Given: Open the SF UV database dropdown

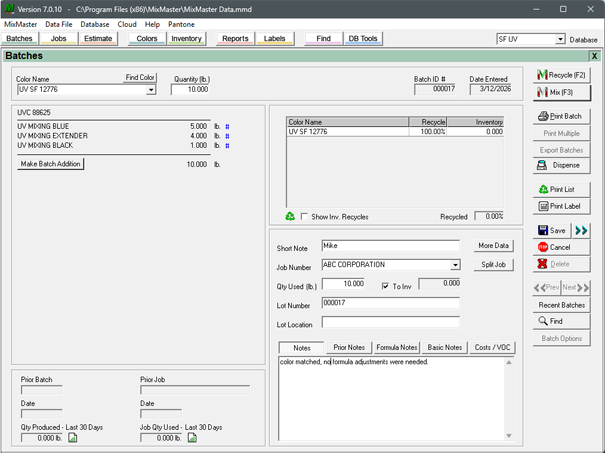Looking at the screenshot, I should pyautogui.click(x=560, y=40).
